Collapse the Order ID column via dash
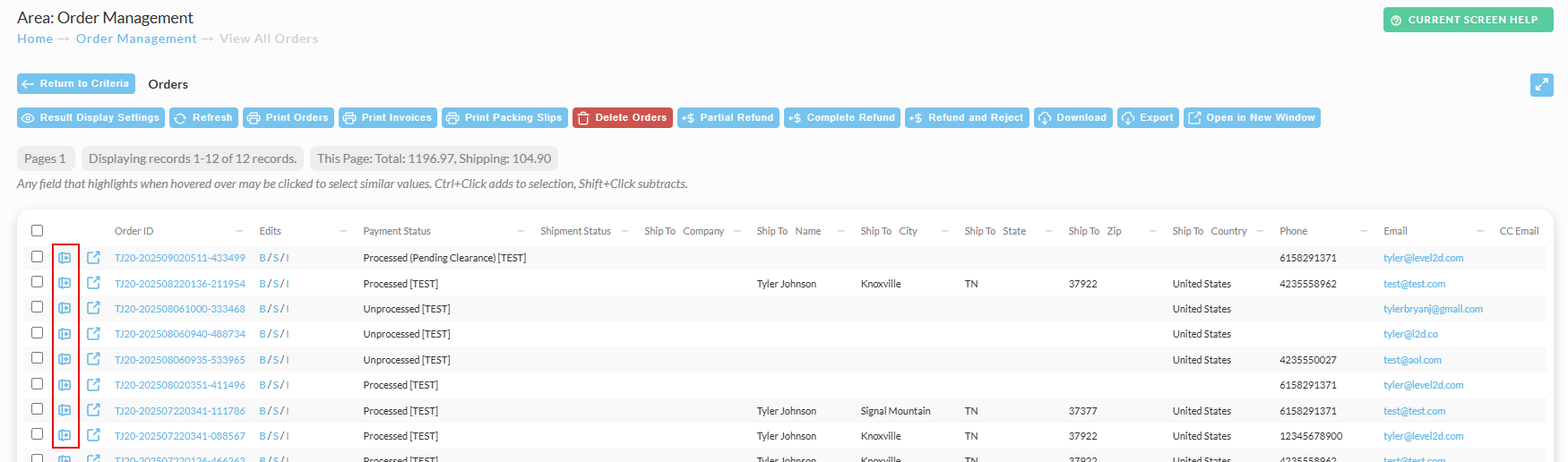Screen dimensions: 1568x462 (x=240, y=231)
